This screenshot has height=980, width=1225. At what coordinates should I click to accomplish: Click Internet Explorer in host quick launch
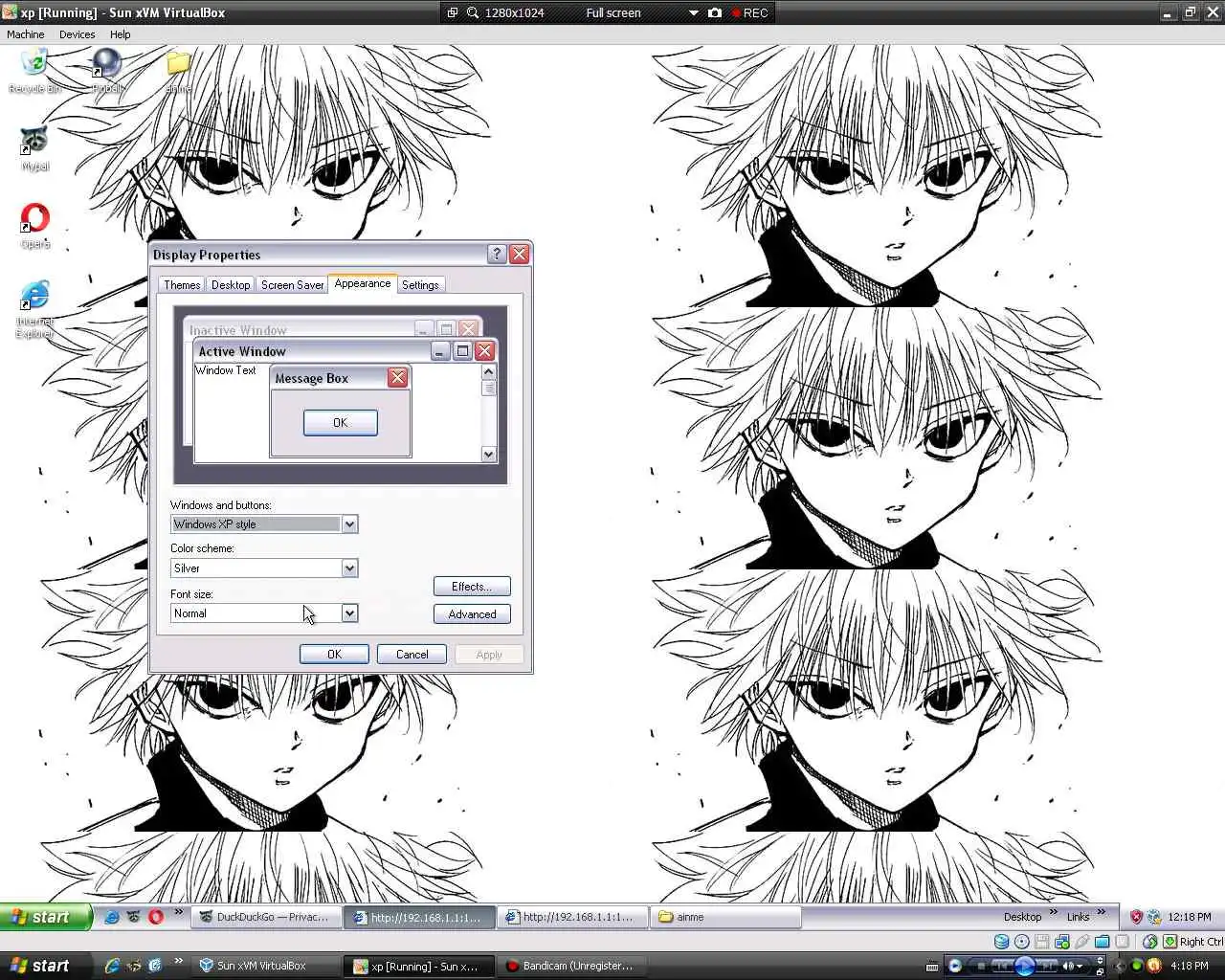113,966
